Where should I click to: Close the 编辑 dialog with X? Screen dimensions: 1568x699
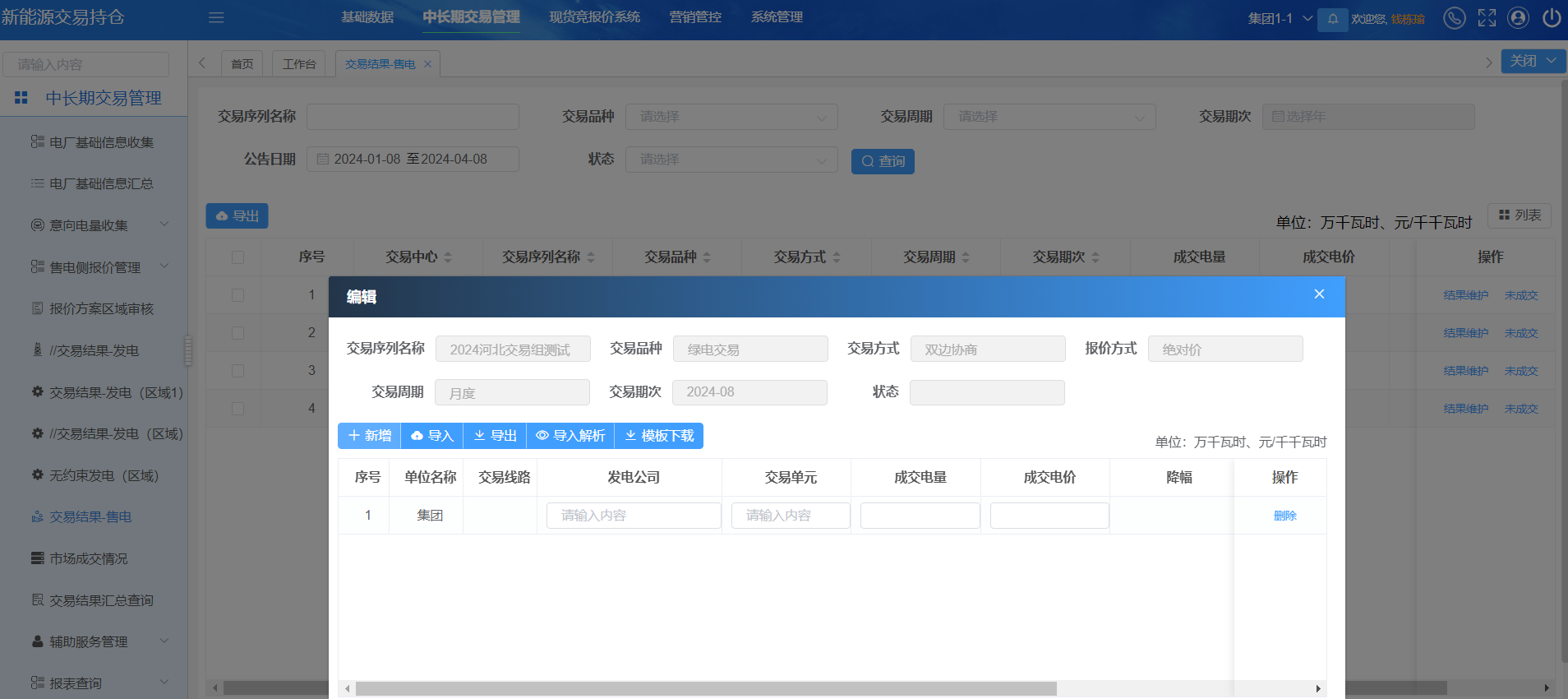pos(1319,294)
